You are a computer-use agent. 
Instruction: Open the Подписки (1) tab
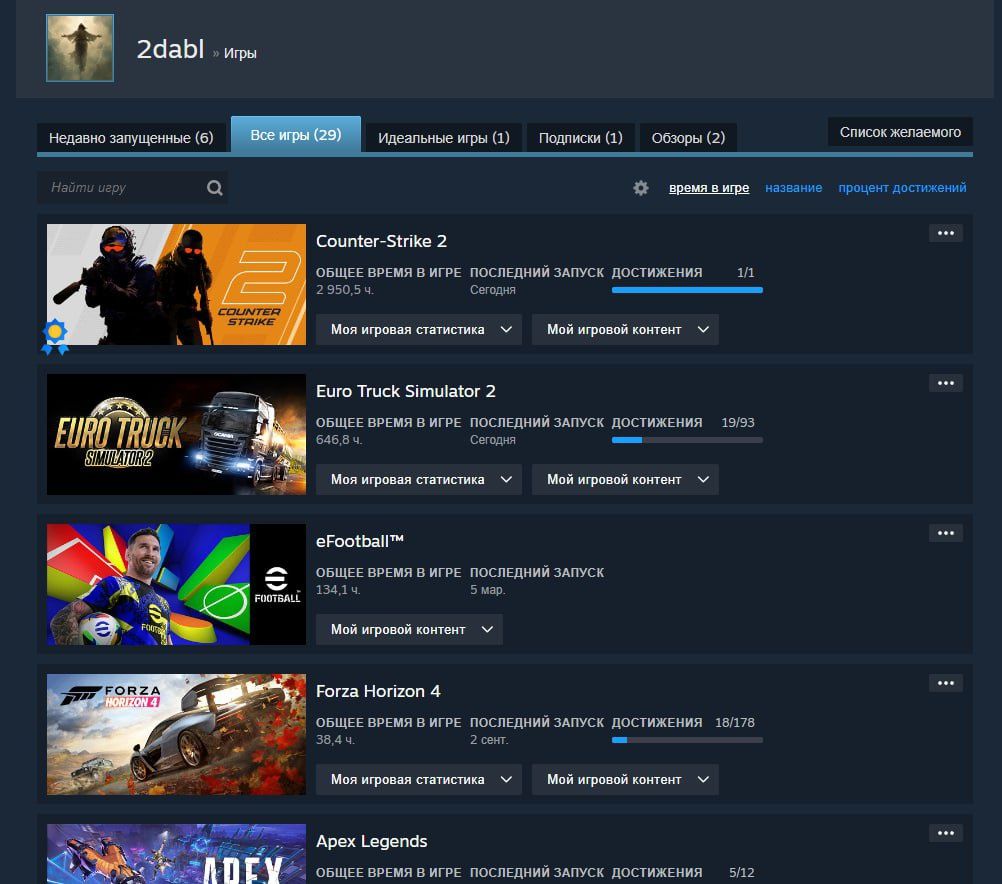[580, 137]
